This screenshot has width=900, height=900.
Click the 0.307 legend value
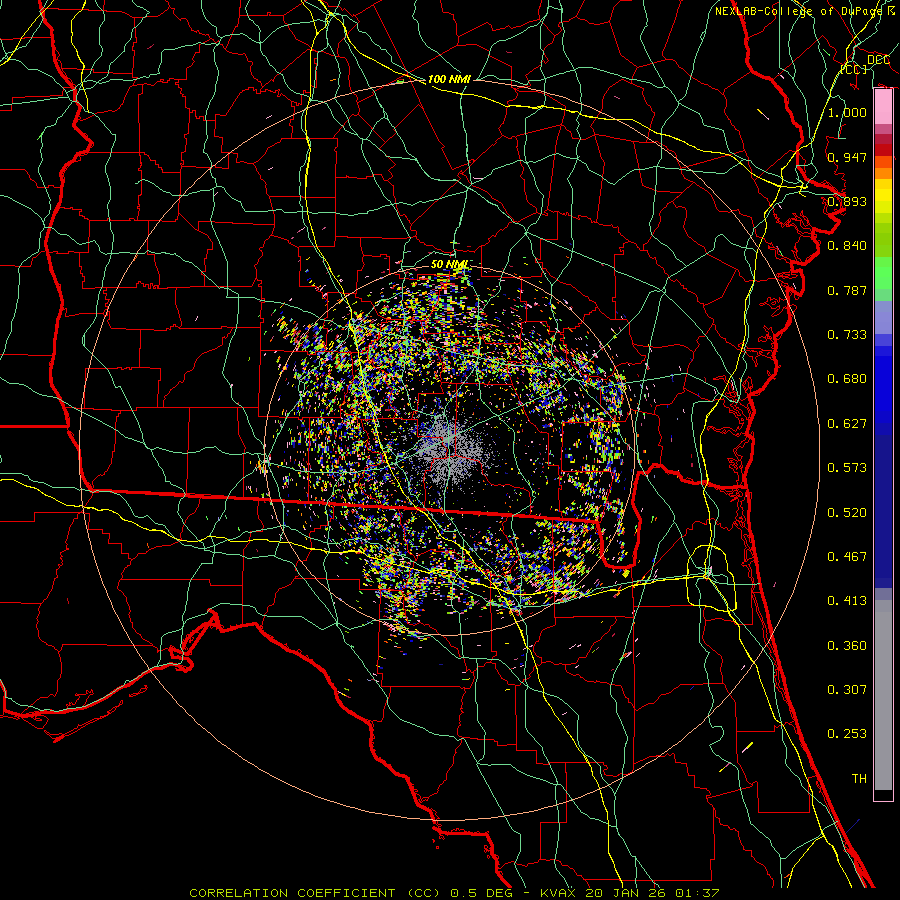[847, 690]
